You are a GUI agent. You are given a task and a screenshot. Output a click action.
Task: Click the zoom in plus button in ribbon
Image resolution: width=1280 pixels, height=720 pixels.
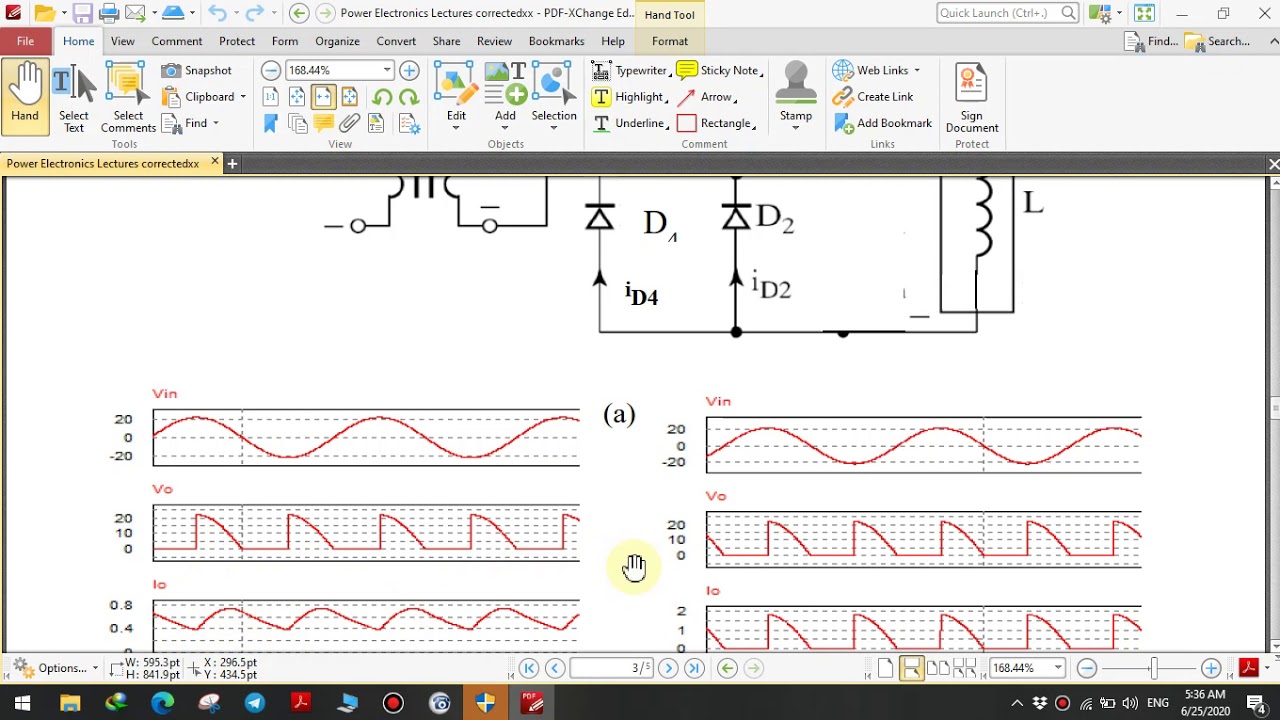[409, 70]
